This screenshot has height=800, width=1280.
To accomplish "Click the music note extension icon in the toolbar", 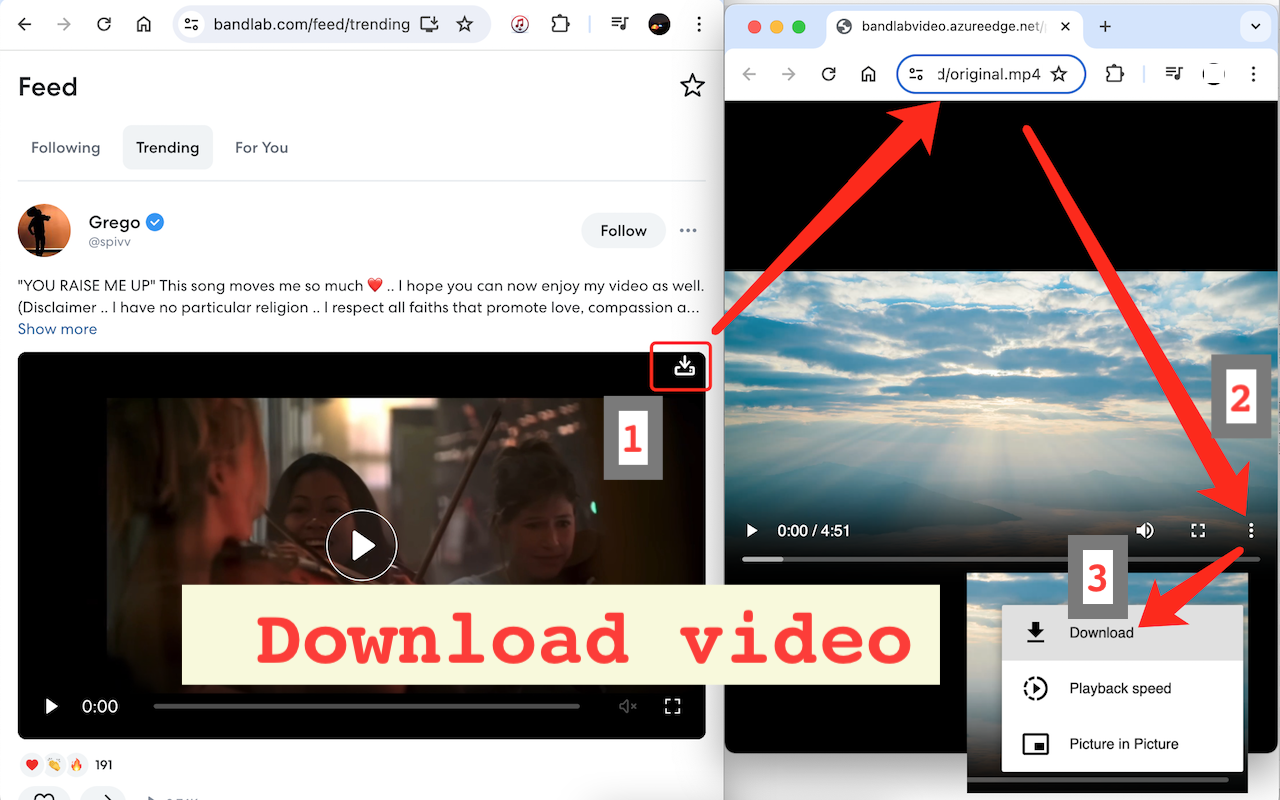I will coord(519,25).
